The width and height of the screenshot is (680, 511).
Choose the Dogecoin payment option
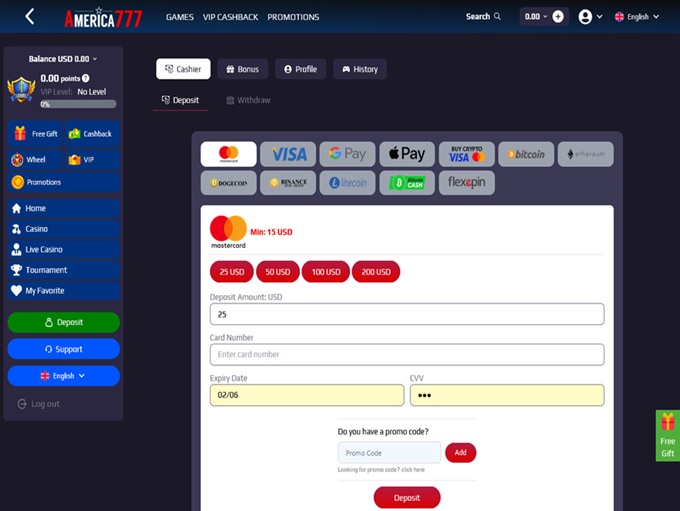228,183
